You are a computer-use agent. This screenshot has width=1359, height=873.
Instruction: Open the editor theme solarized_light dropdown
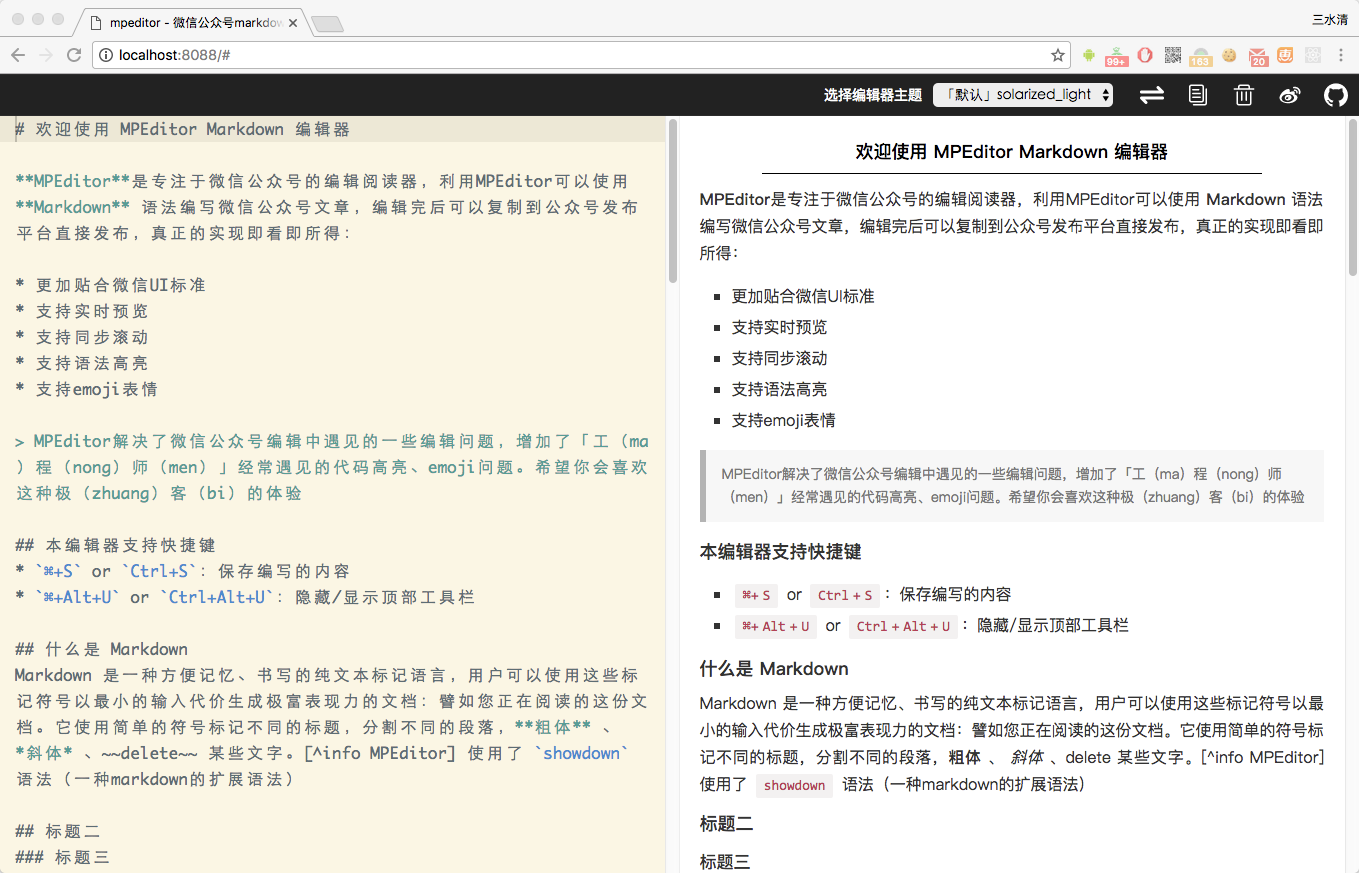tap(1023, 95)
